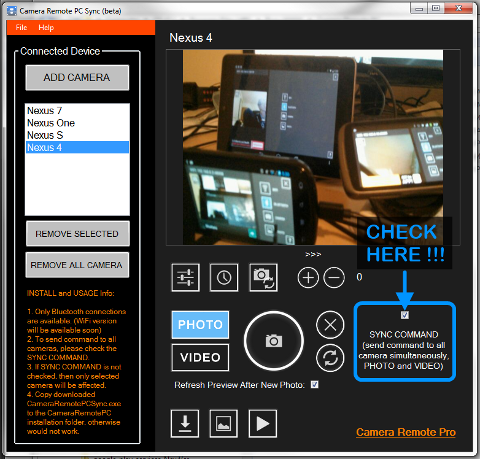480x459 pixels.
Task: Open the Help menu
Action: click(46, 27)
